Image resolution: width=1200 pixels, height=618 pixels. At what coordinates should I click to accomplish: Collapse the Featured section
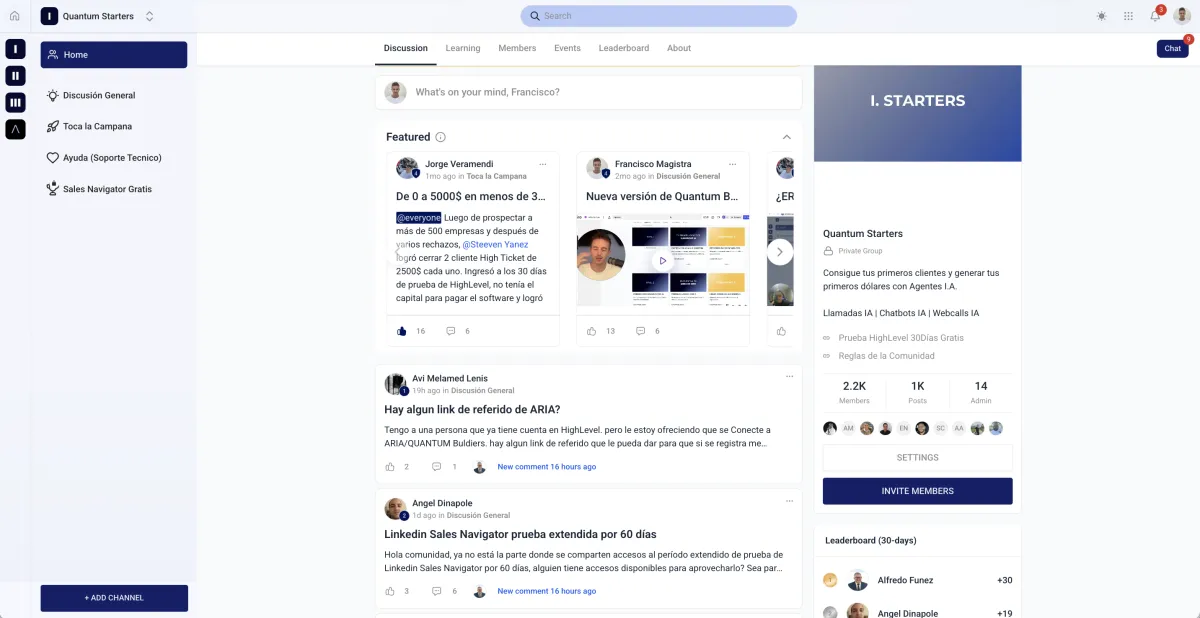click(787, 137)
